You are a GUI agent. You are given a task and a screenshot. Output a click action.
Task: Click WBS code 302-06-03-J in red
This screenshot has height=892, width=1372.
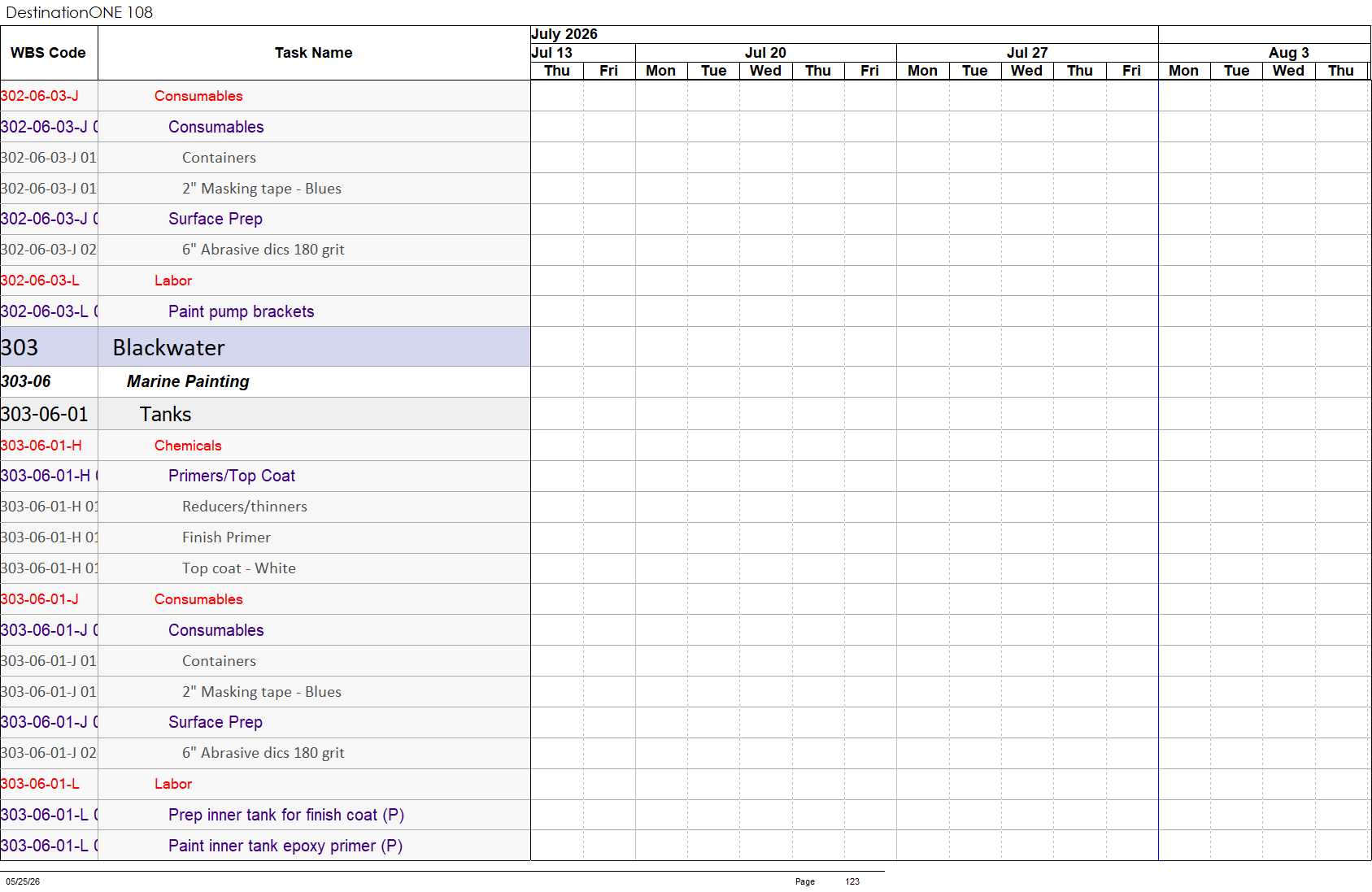pos(40,96)
